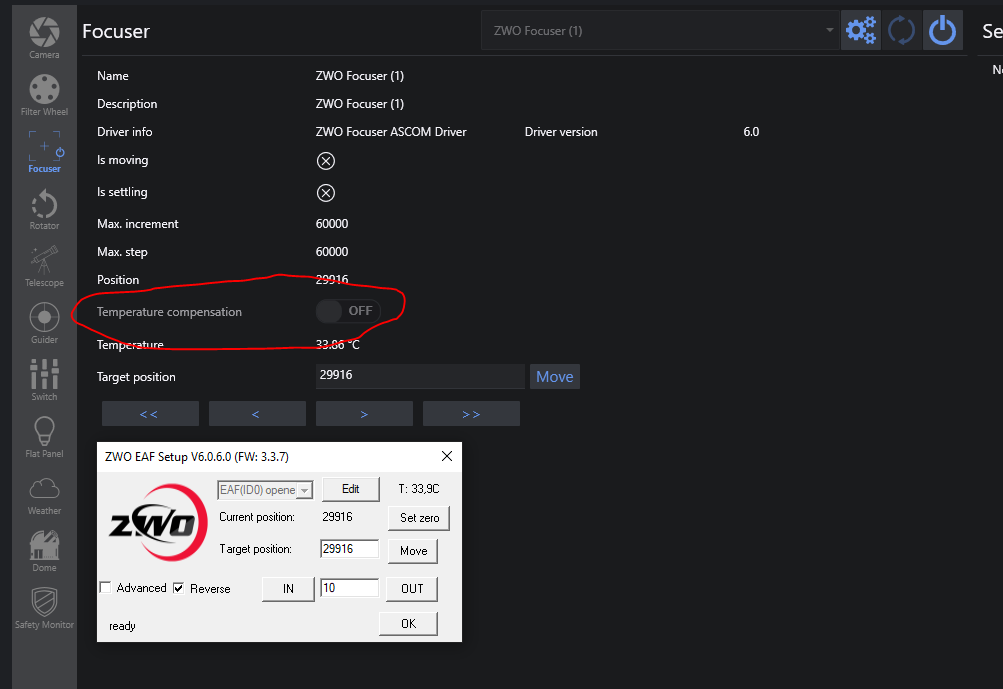Click the OUT button
Viewport: 1003px width, 689px height.
coord(412,589)
